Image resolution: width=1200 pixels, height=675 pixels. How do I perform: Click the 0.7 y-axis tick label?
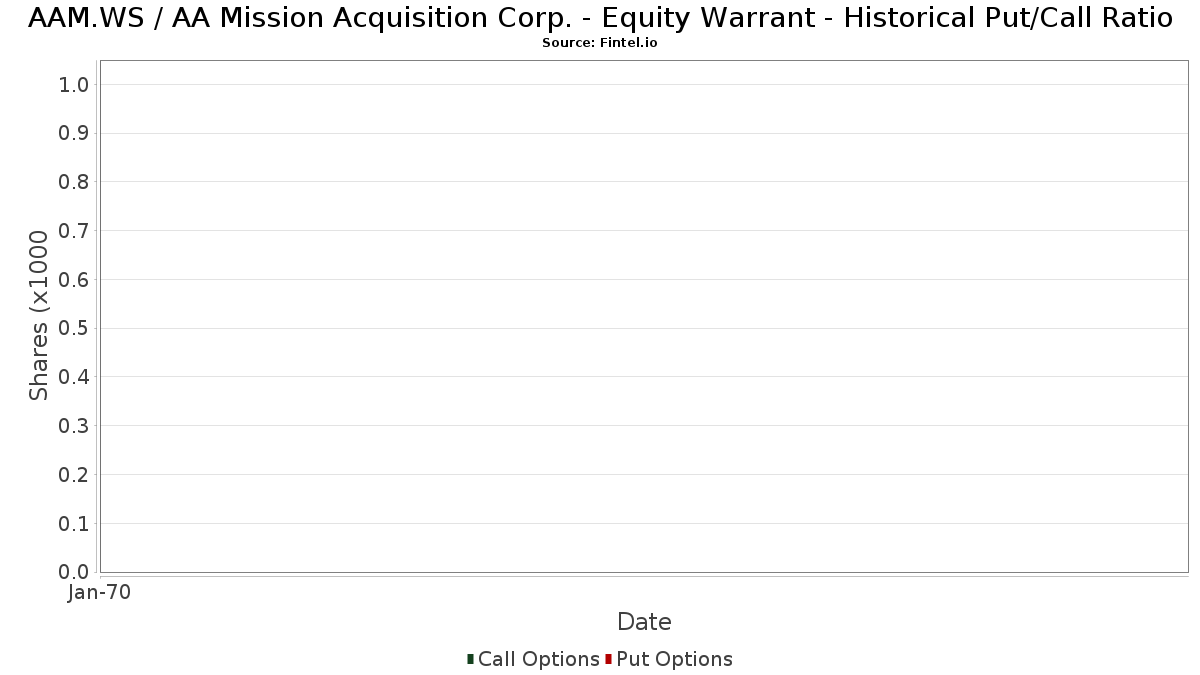(x=75, y=231)
